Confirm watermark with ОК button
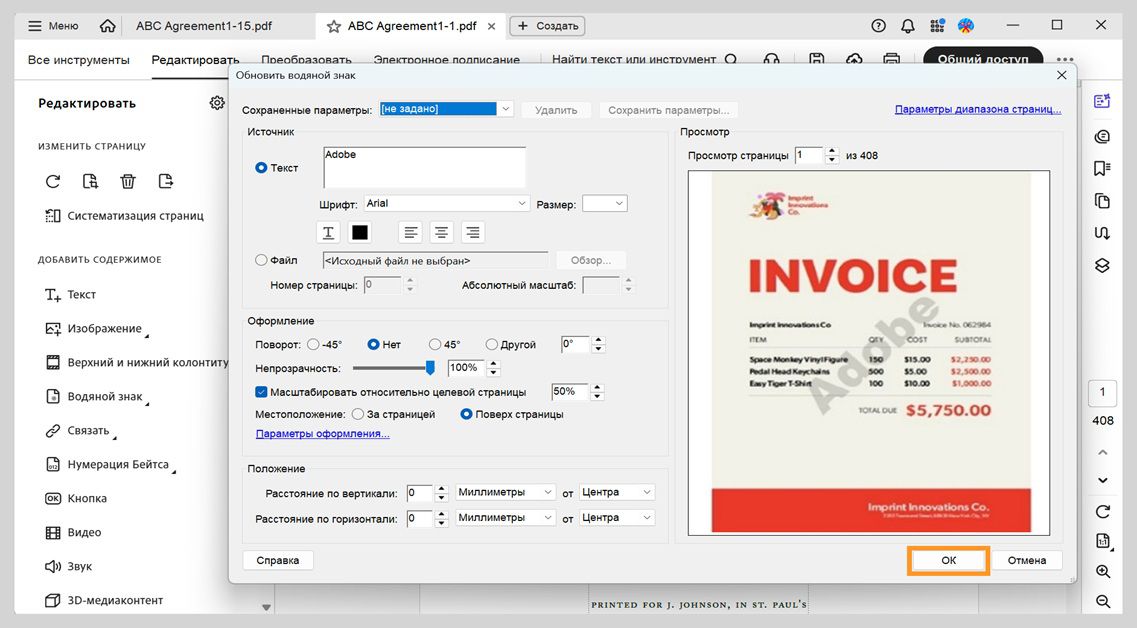Screen dimensions: 1137x628 948,561
